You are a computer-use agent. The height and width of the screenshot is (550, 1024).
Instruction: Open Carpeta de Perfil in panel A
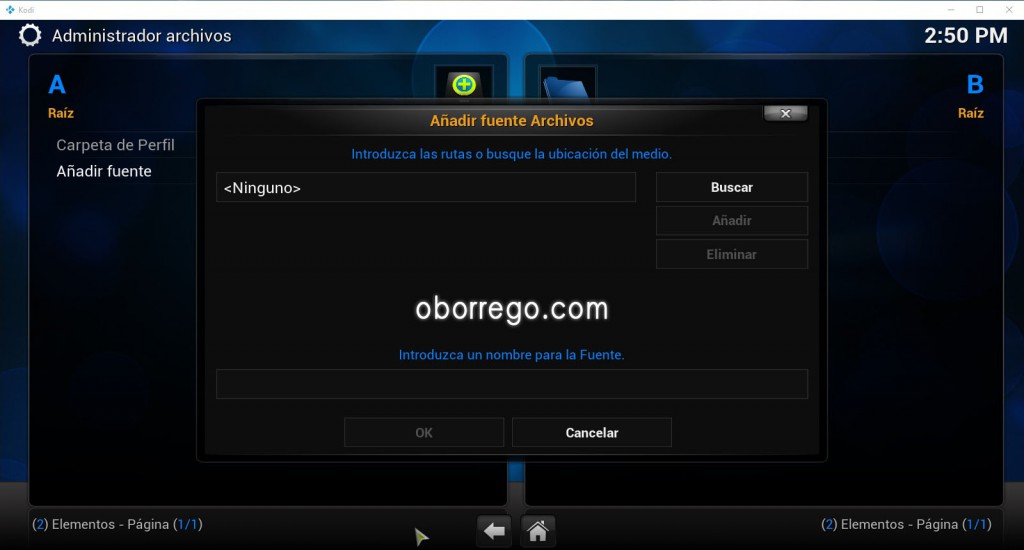[x=115, y=145]
